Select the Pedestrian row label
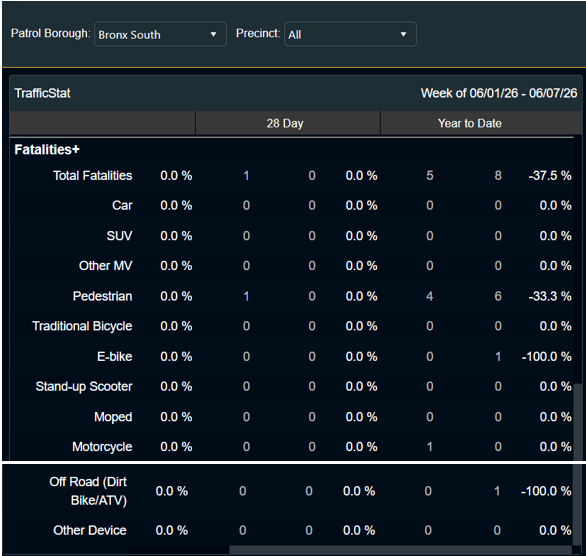This screenshot has height=556, width=586. tap(102, 296)
